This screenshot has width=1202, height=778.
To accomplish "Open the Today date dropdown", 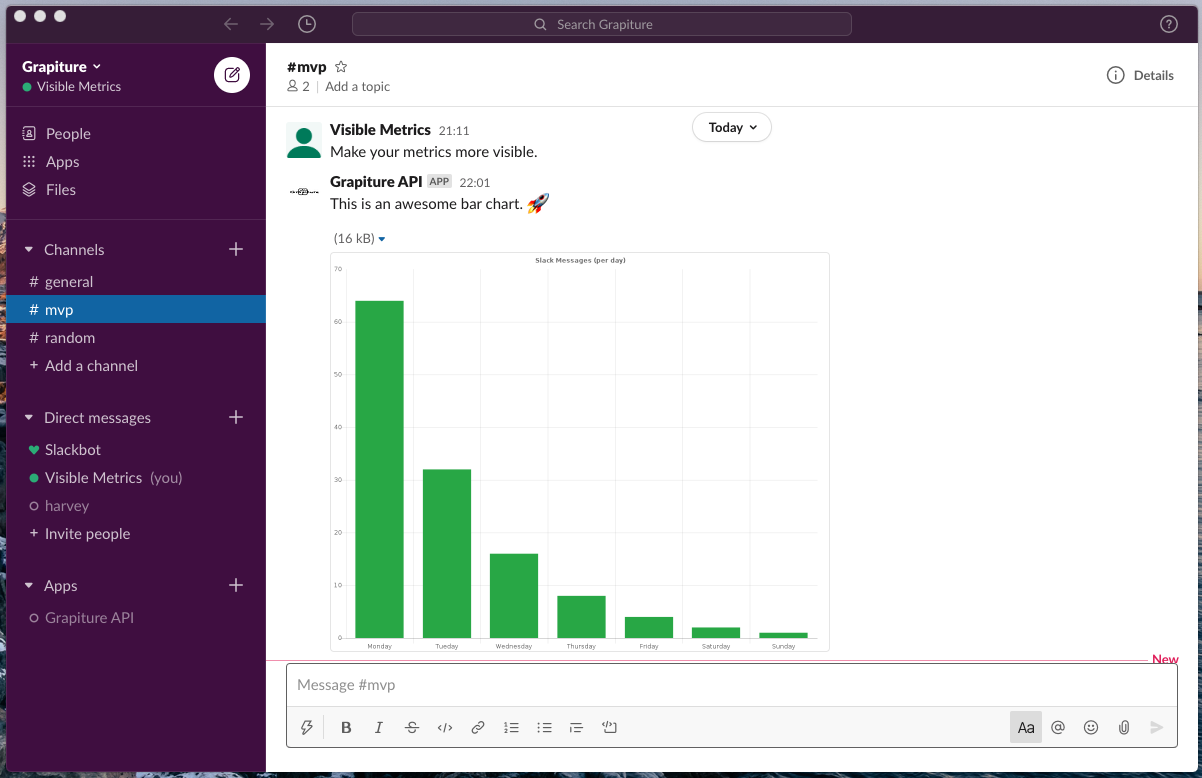I will coord(732,127).
